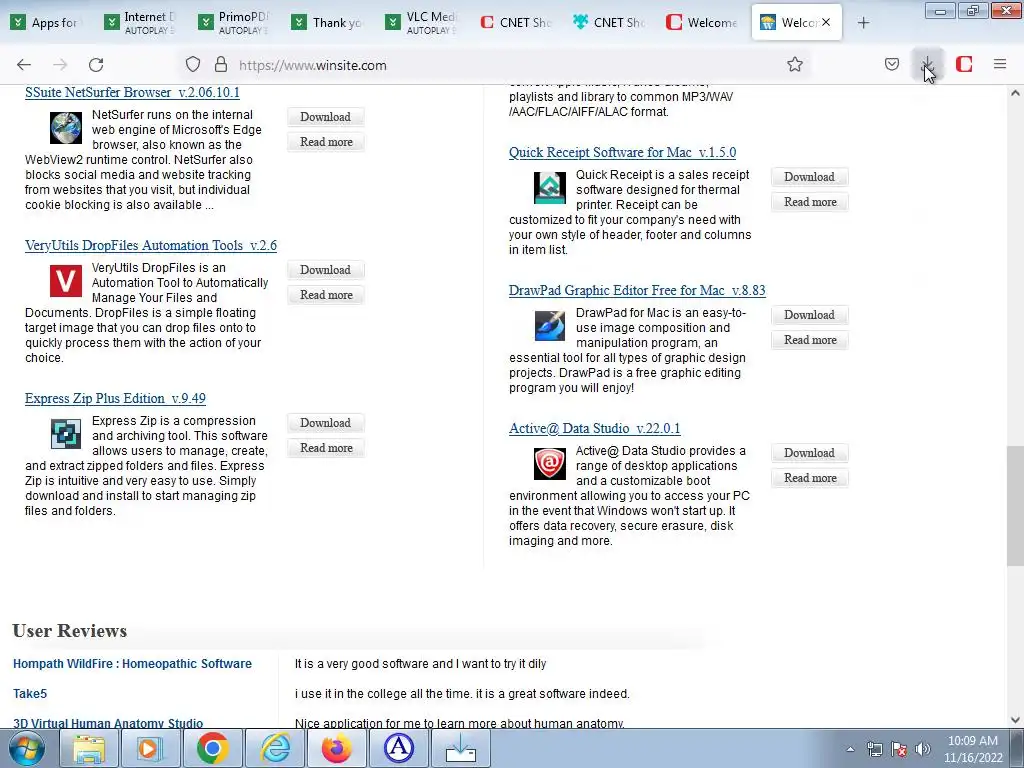
Task: Click the red VeryUtils V icon
Action: point(66,281)
